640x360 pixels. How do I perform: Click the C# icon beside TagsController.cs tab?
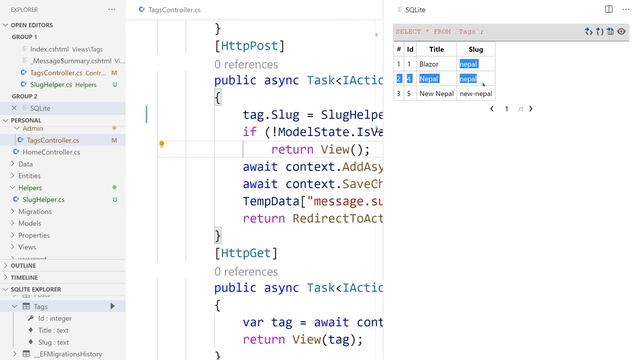click(x=142, y=9)
